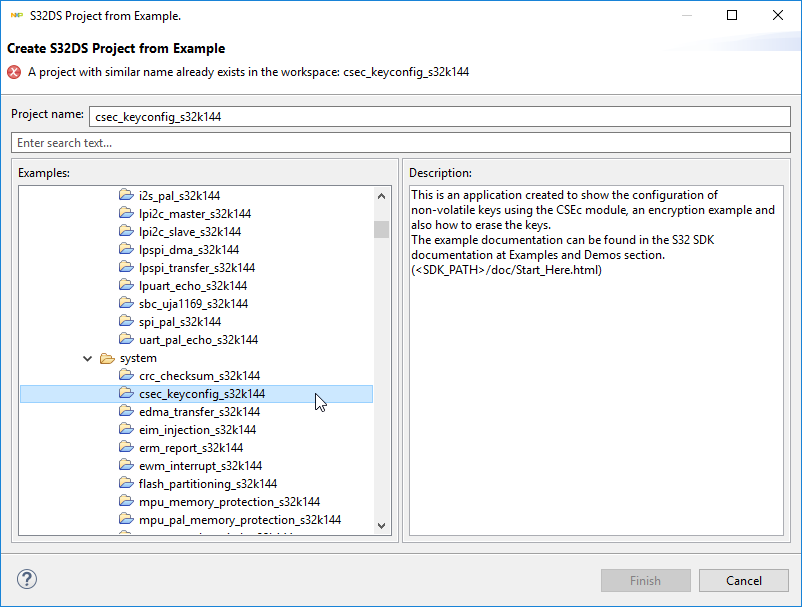Viewport: 802px width, 607px height.
Task: Click the help question mark icon
Action: (27, 580)
